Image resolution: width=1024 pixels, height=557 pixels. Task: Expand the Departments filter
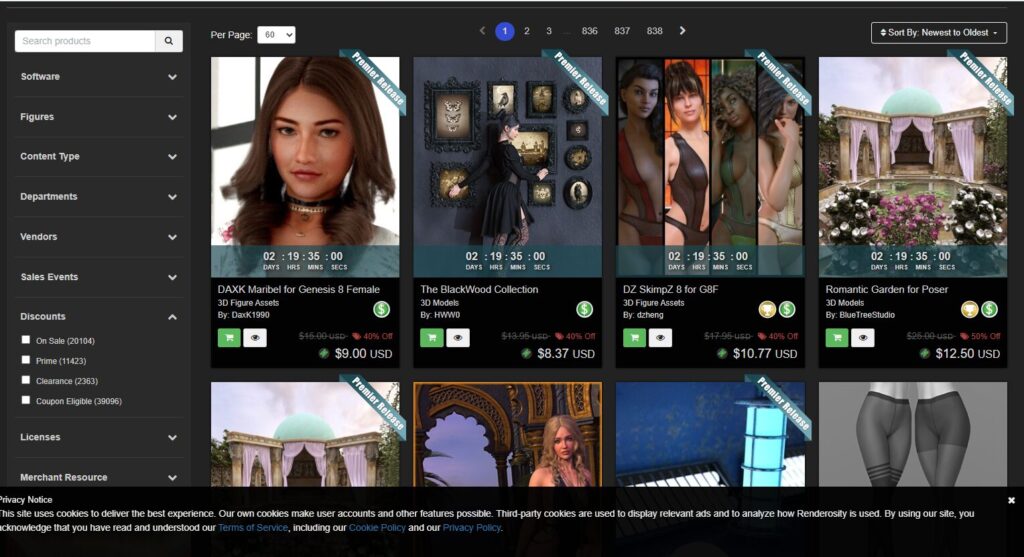pyautogui.click(x=99, y=197)
